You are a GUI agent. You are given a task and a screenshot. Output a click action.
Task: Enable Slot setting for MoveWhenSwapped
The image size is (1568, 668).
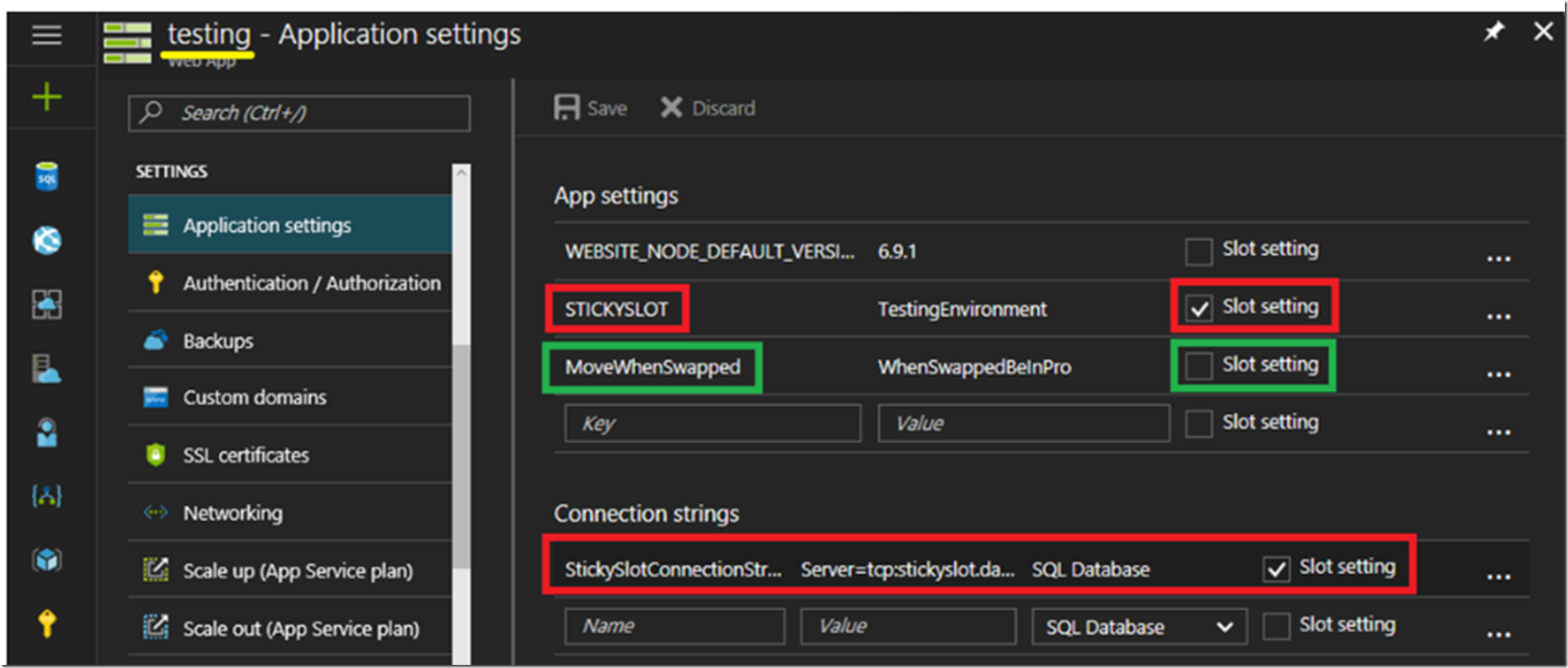[x=1199, y=367]
